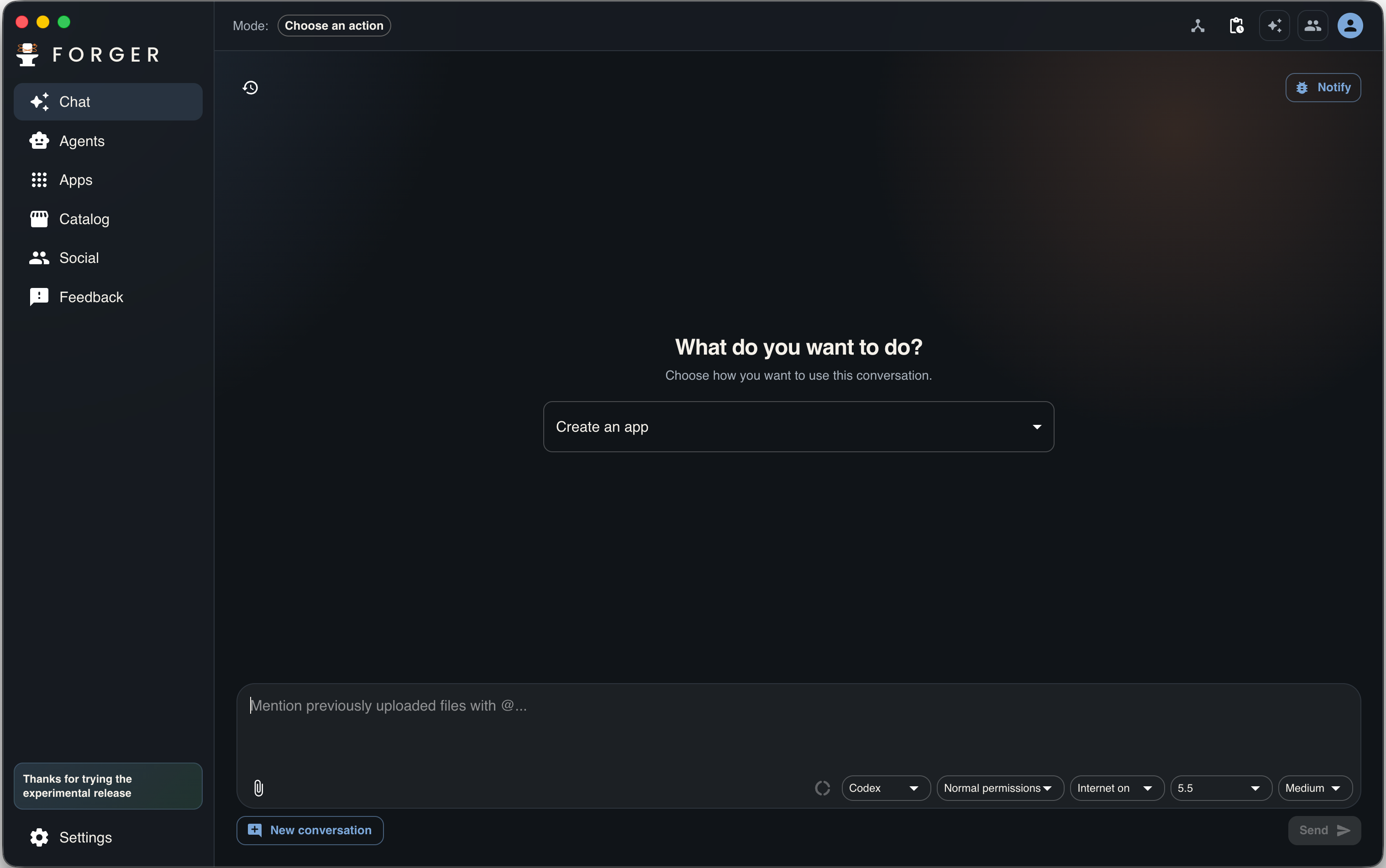Open the Normal permissions dropdown
Viewport: 1386px width, 868px height.
coord(1000,788)
